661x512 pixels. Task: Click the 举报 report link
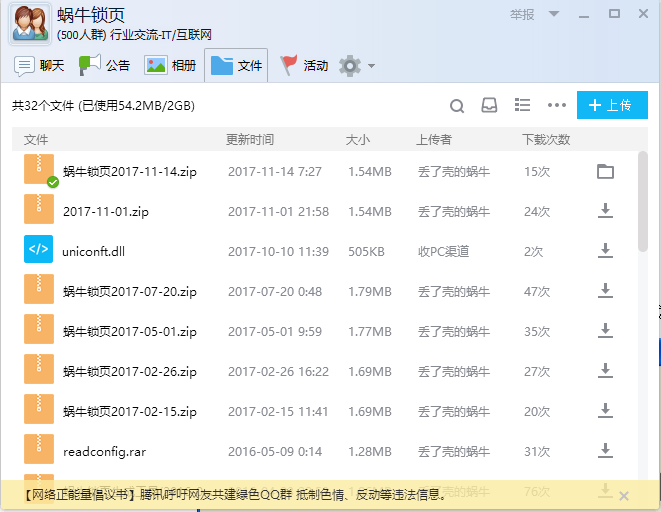tap(522, 15)
